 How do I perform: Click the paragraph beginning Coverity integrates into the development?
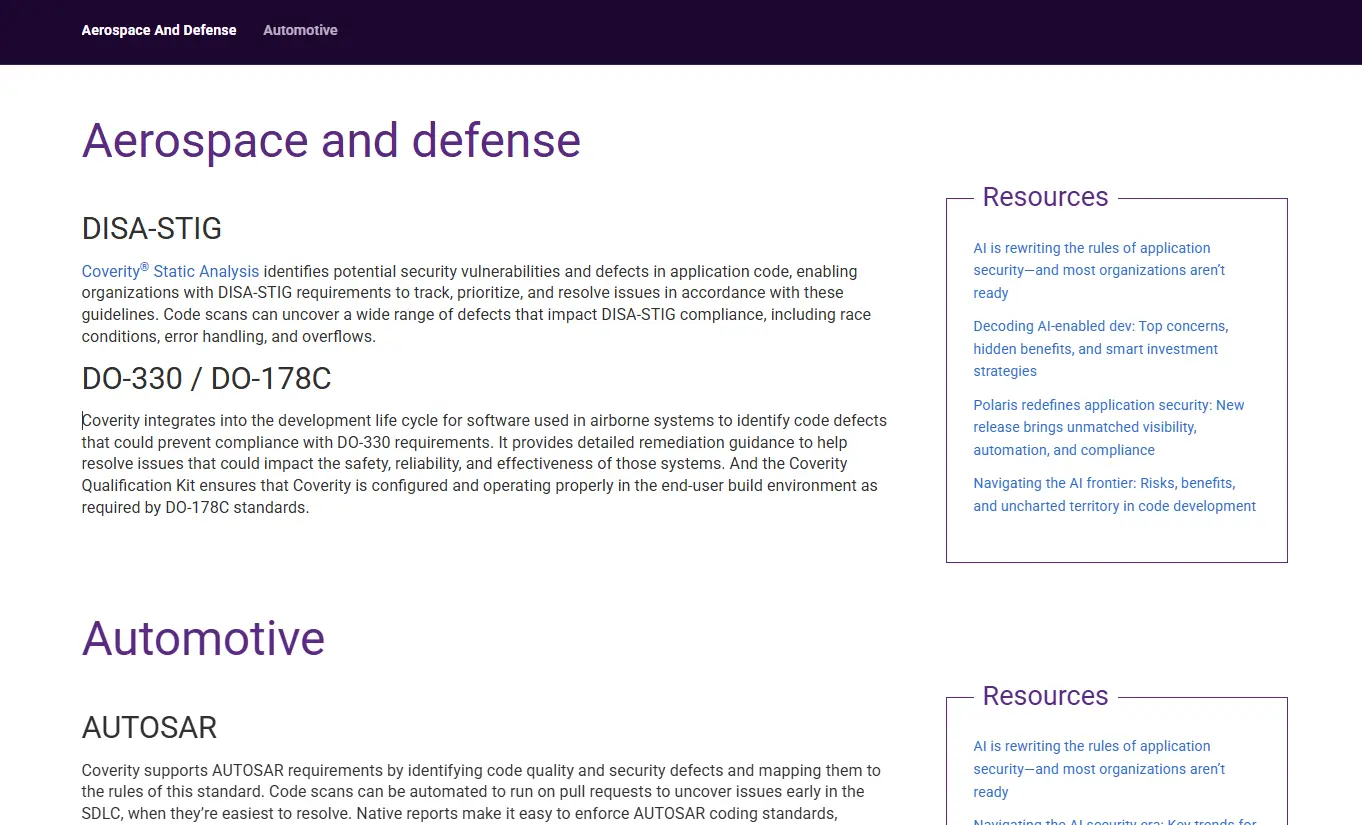coord(484,464)
